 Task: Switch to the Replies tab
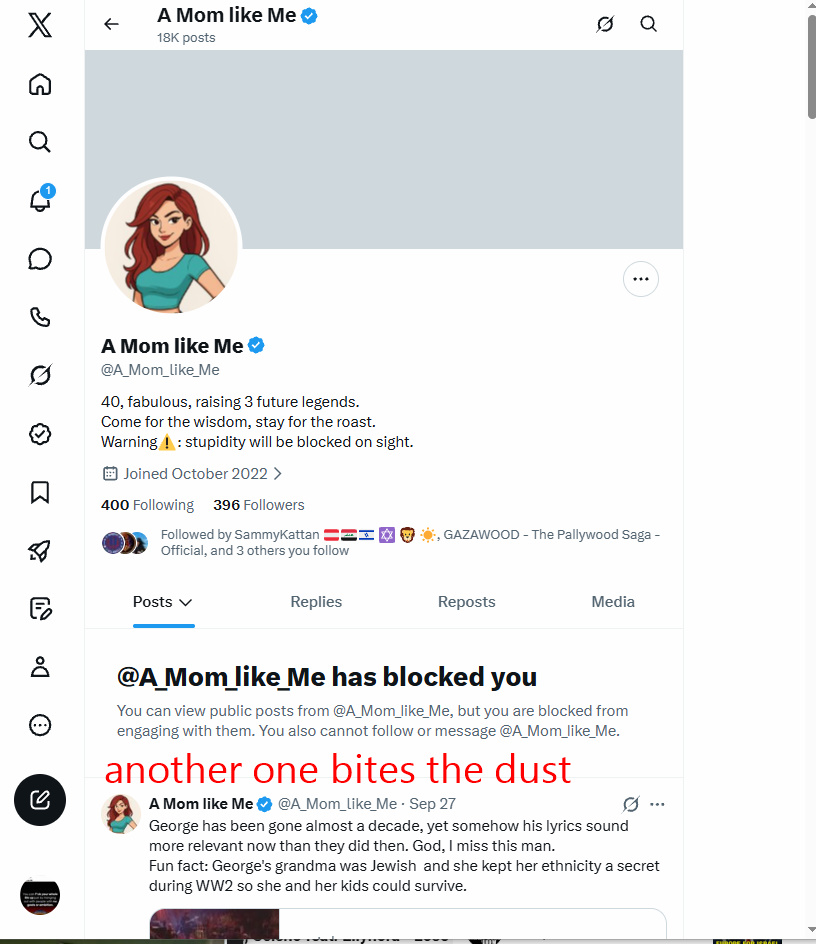316,601
